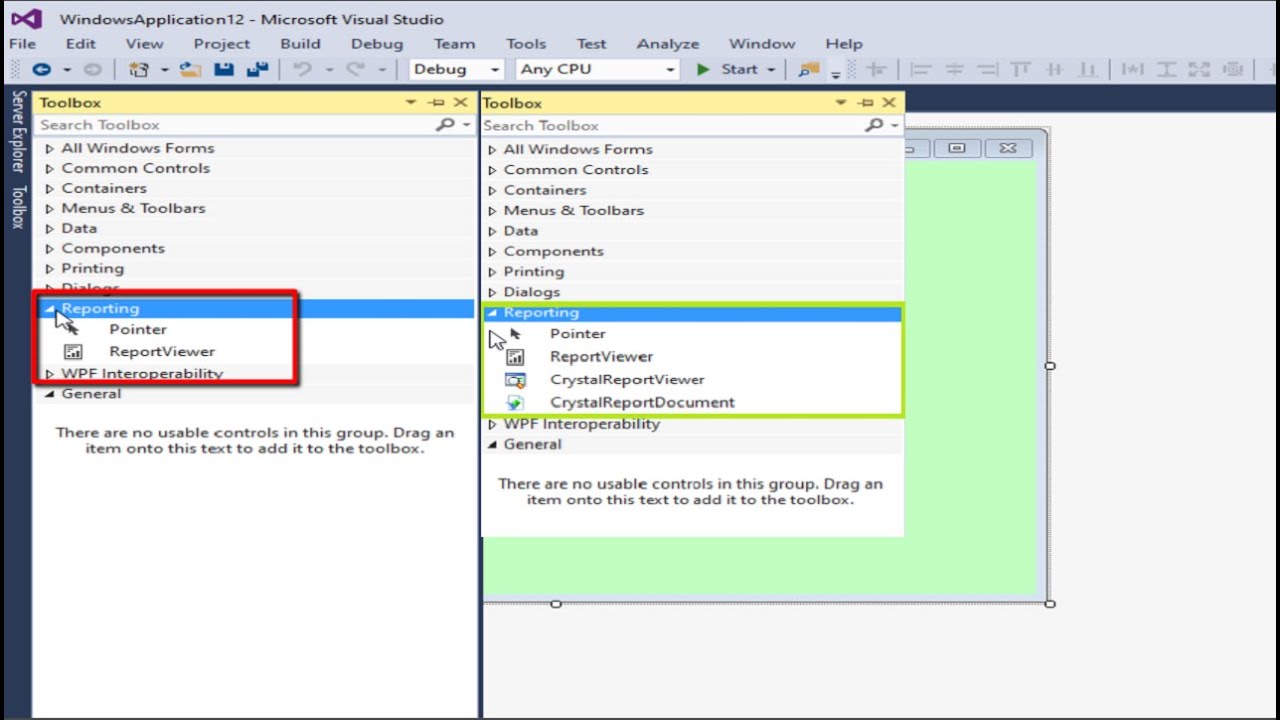Click the Visual Studio logo in title bar
This screenshot has height=720, width=1280.
[26, 19]
